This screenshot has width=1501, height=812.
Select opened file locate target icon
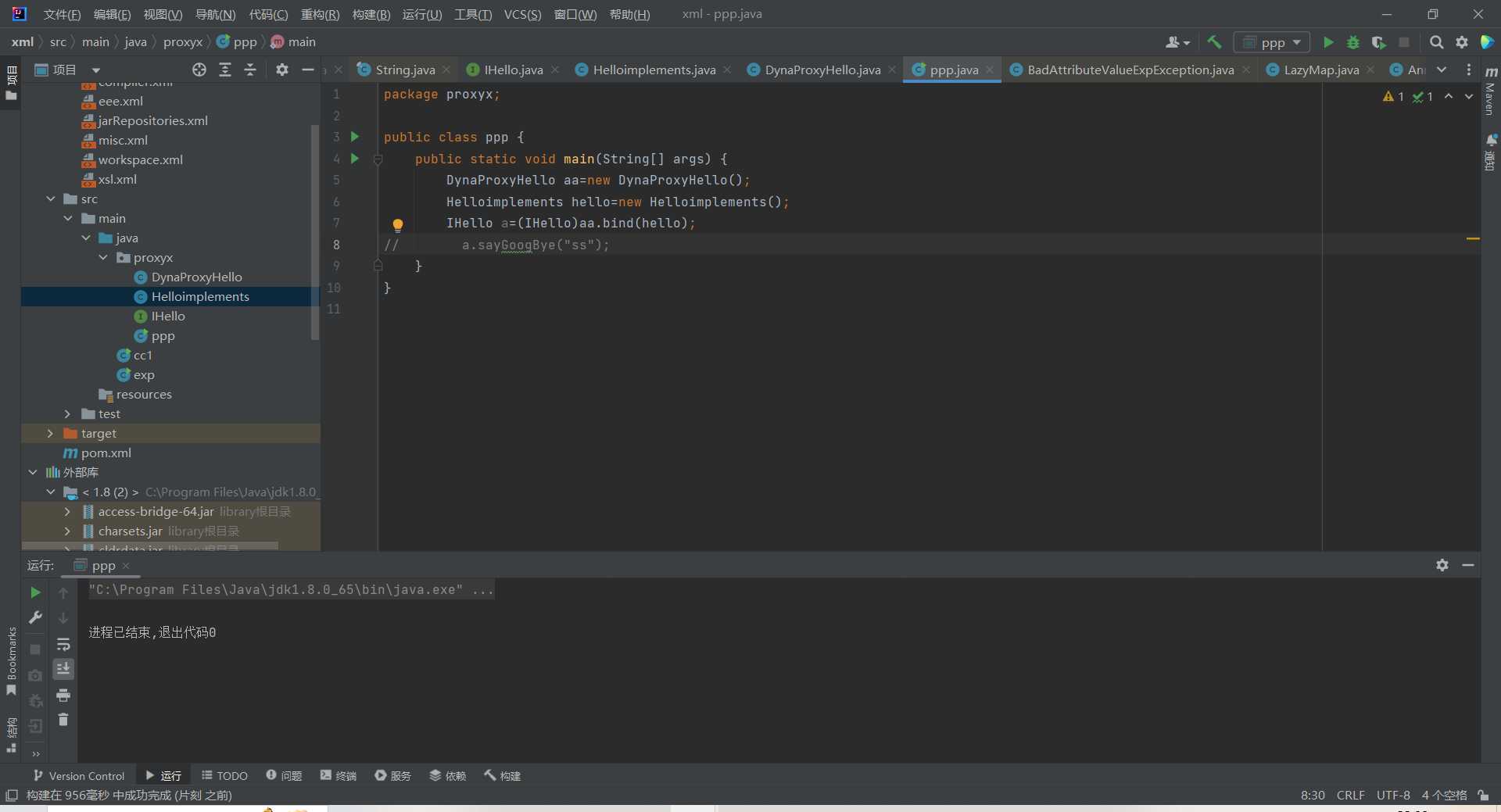click(199, 70)
